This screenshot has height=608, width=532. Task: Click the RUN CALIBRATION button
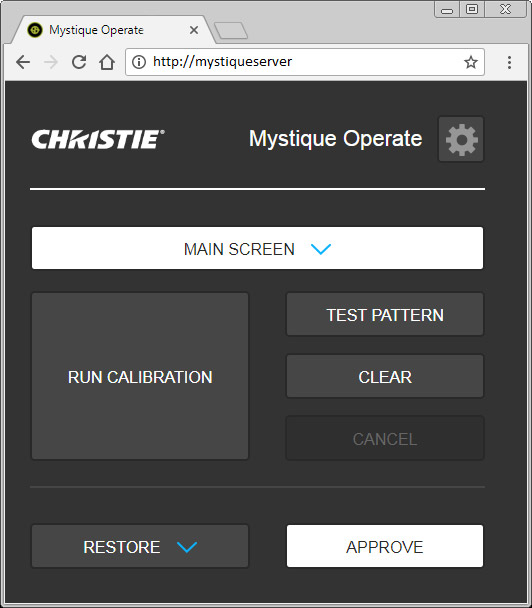tap(140, 376)
